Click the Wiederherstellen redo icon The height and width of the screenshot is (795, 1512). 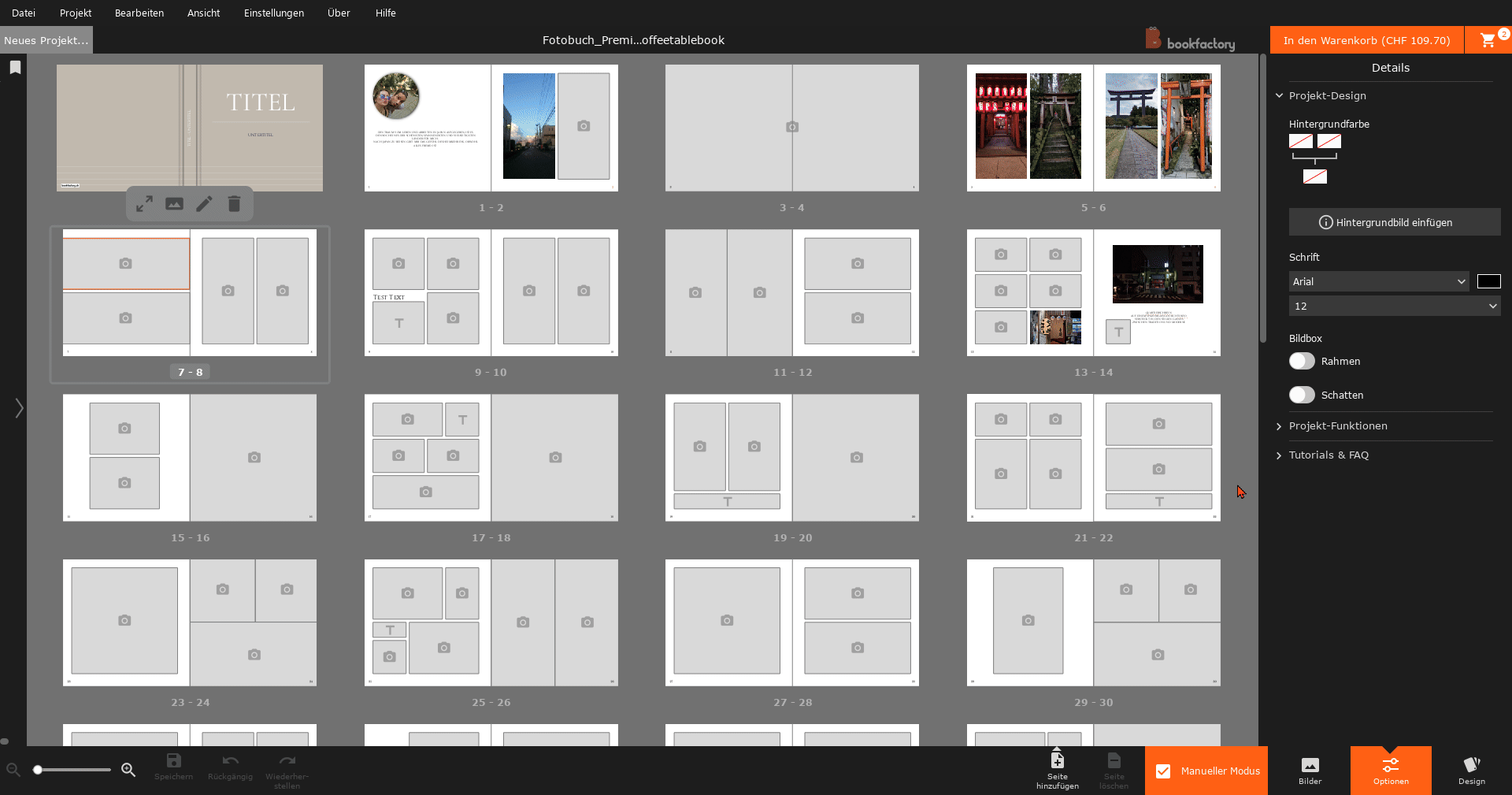point(287,761)
